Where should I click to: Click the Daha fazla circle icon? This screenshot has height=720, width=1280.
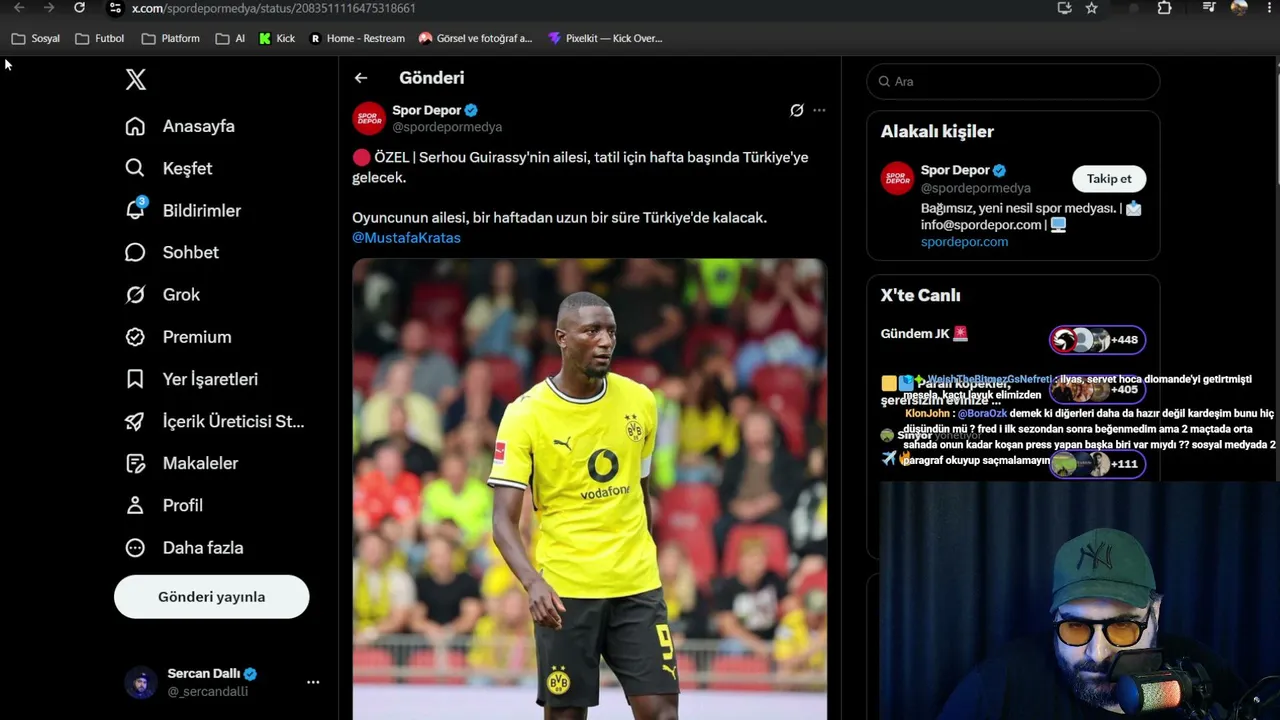click(135, 547)
